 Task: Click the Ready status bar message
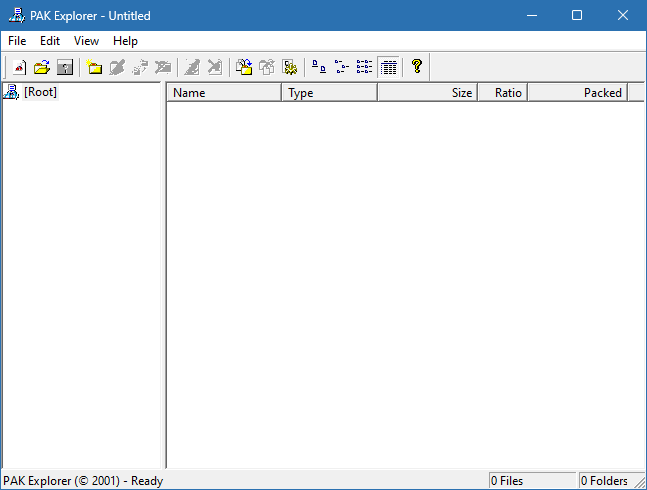coord(83,481)
